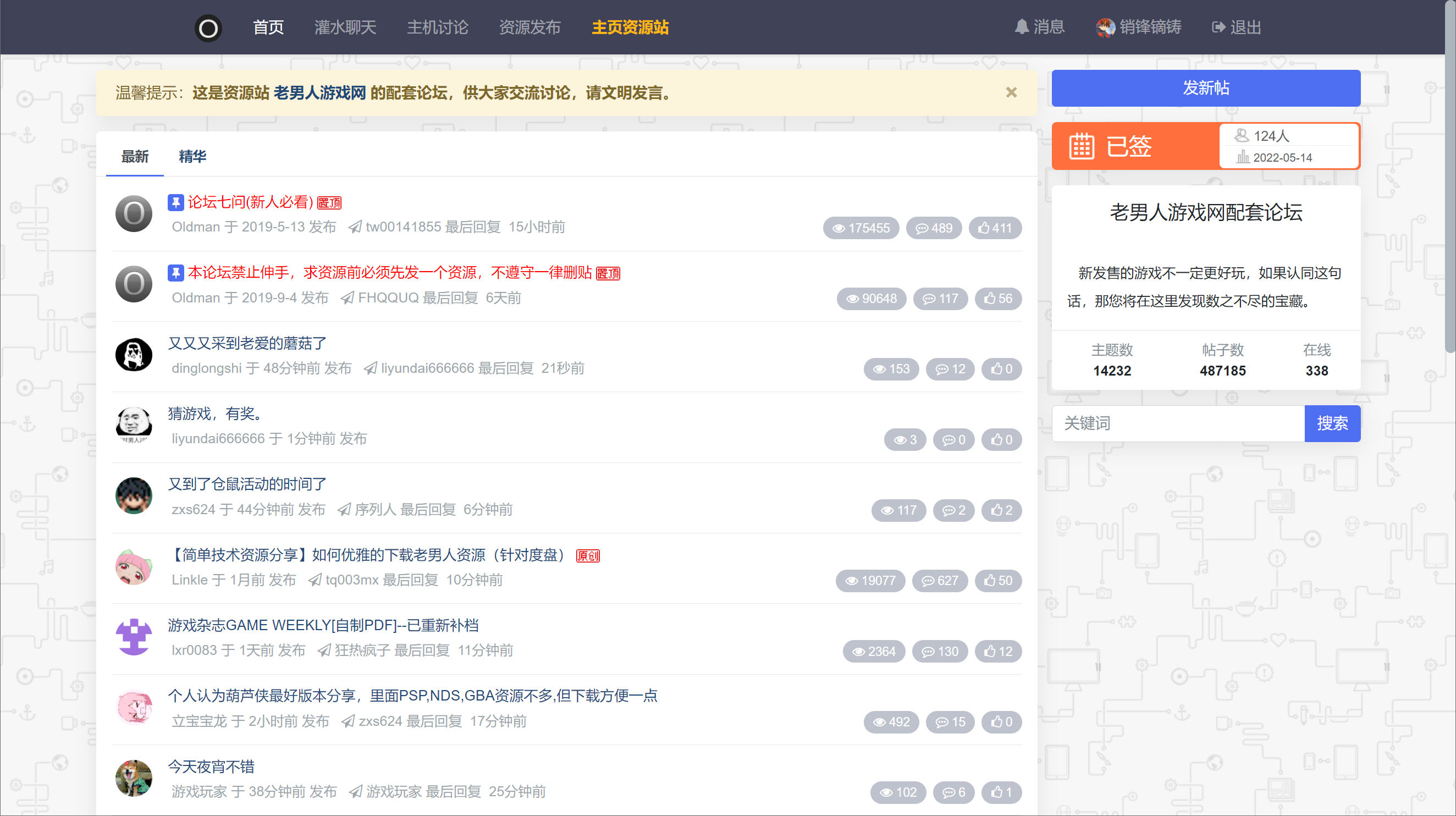
Task: Click 帖子数 487185 statistic
Action: 1222,360
